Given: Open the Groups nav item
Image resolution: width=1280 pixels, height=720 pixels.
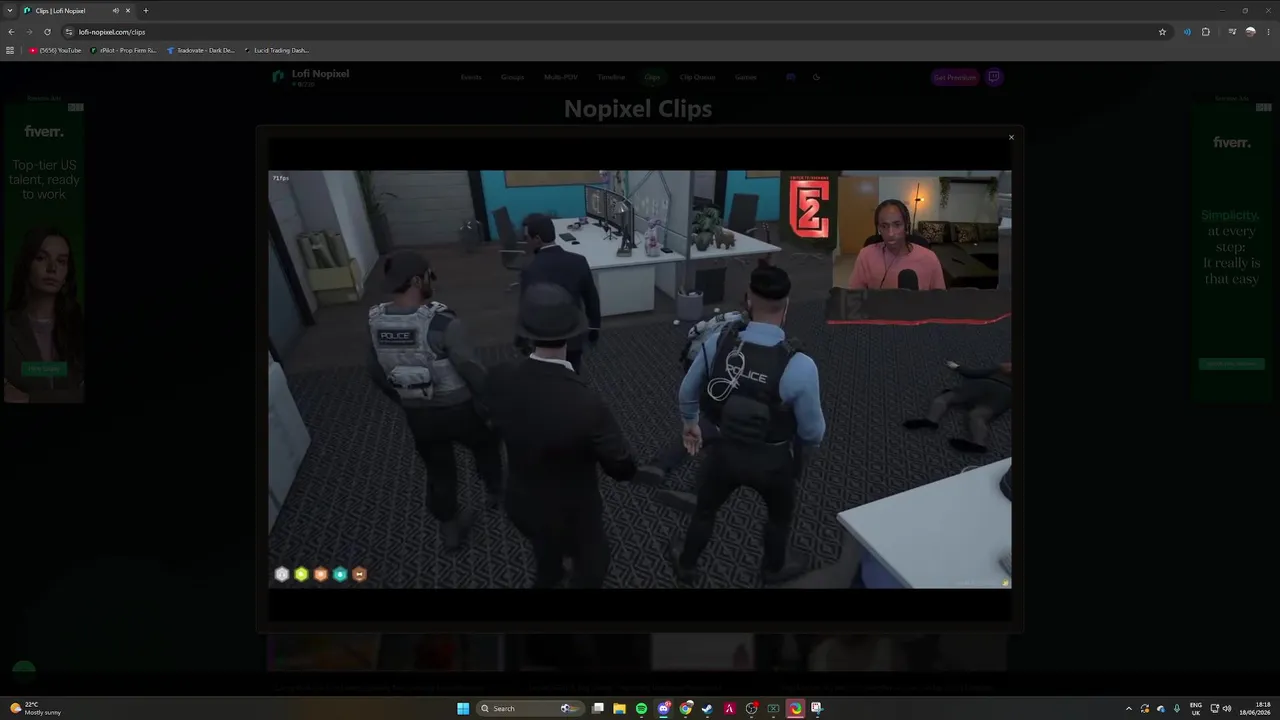Looking at the screenshot, I should 512,77.
